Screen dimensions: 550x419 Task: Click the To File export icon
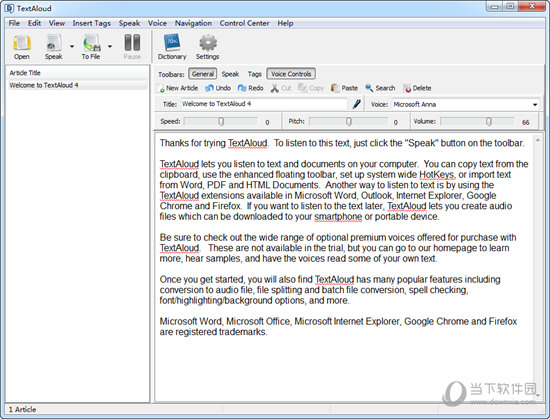tap(91, 43)
